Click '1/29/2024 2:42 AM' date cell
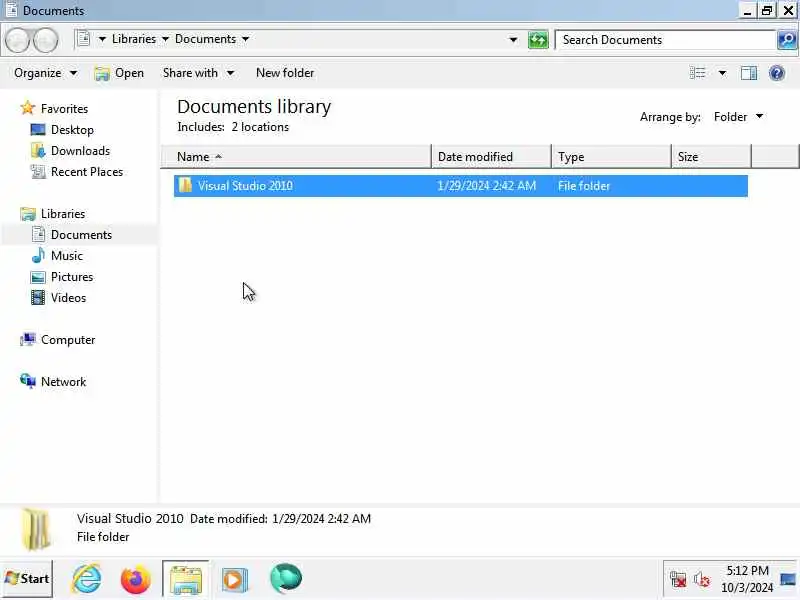 point(486,186)
